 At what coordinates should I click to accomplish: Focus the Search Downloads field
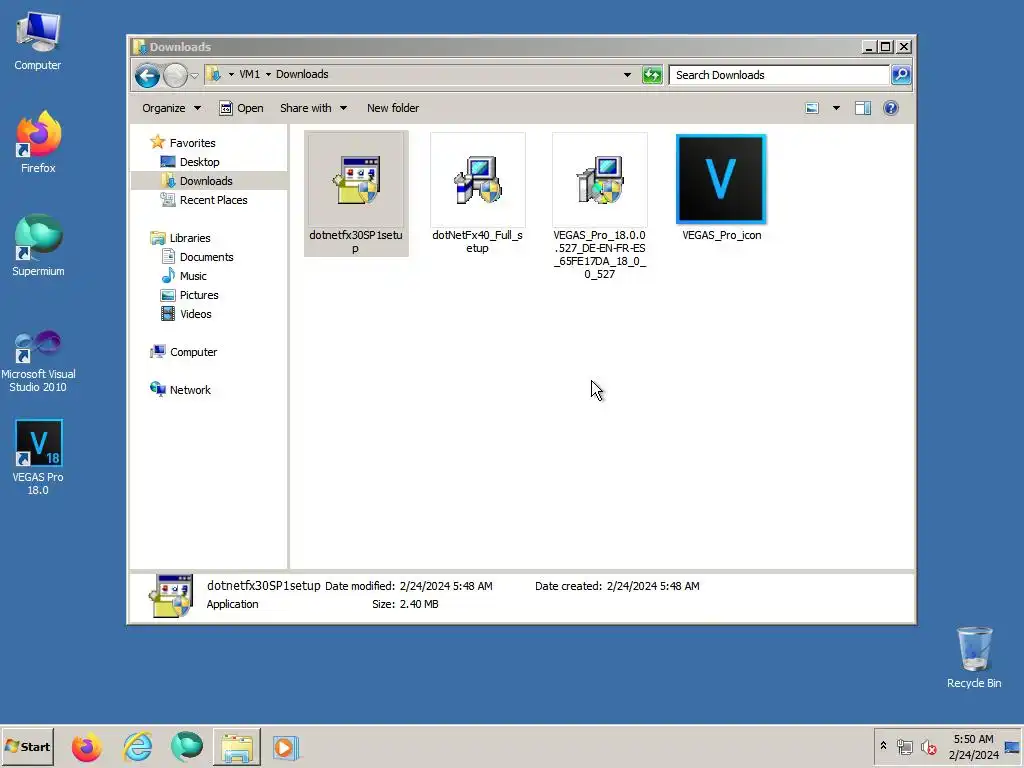click(x=779, y=74)
